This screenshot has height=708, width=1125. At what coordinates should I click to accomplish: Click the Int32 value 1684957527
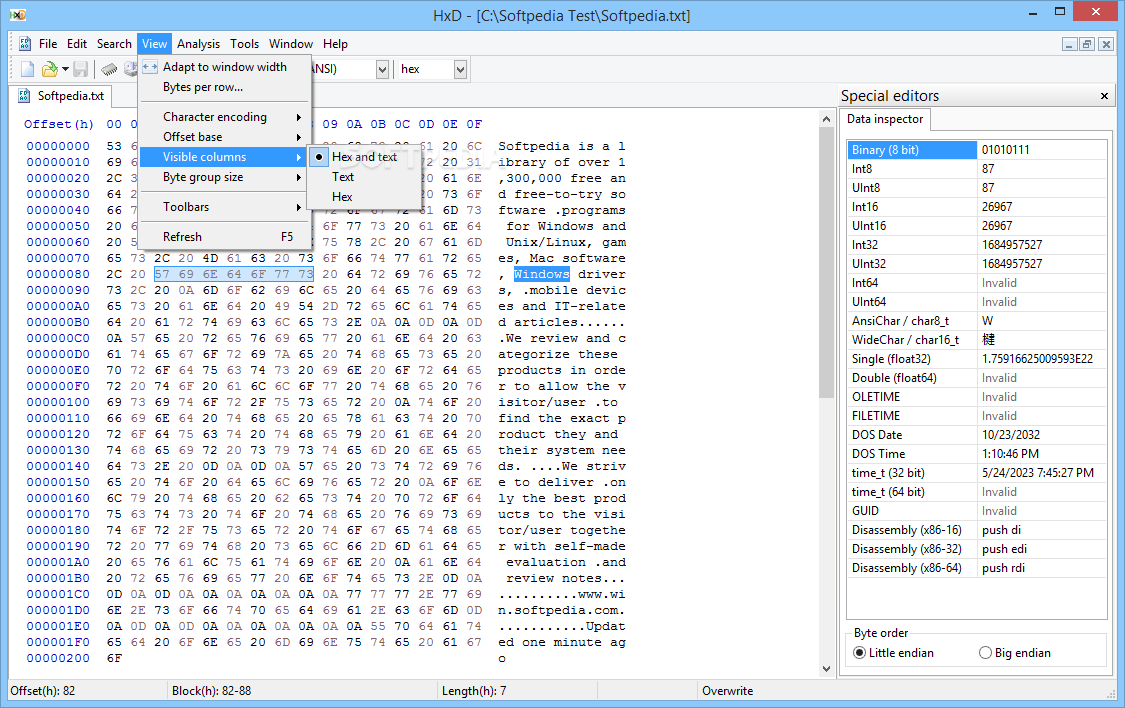(x=1012, y=245)
